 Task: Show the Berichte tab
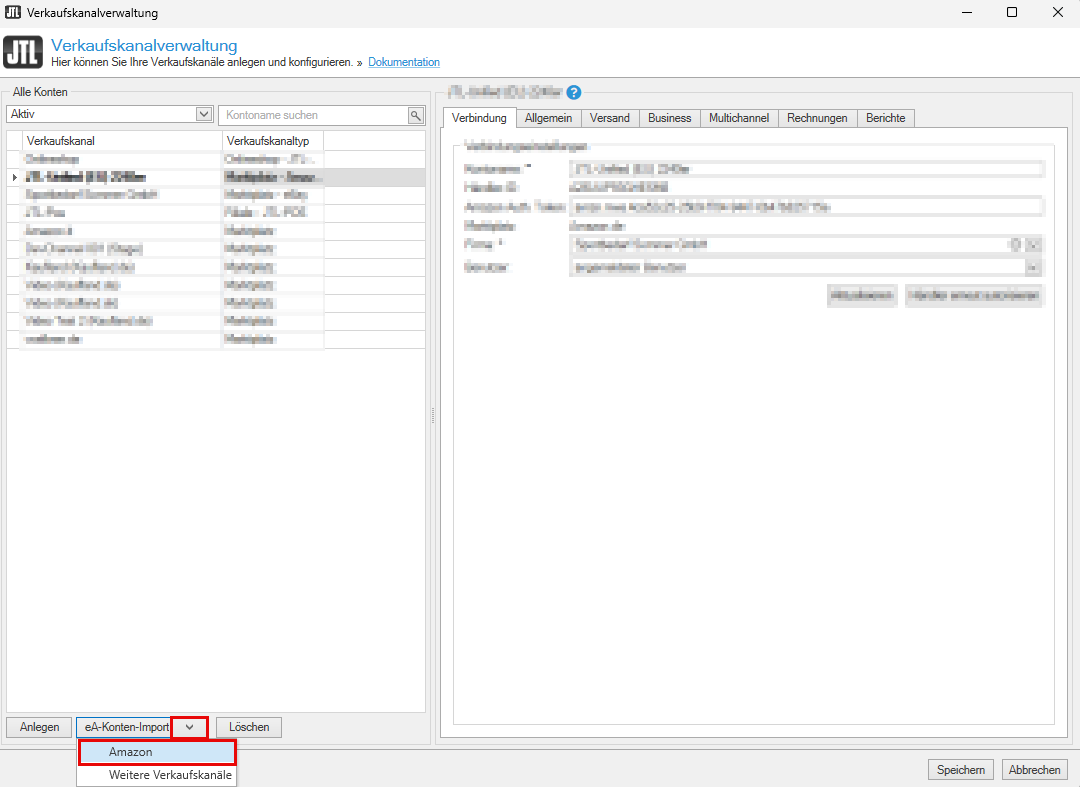(x=886, y=118)
